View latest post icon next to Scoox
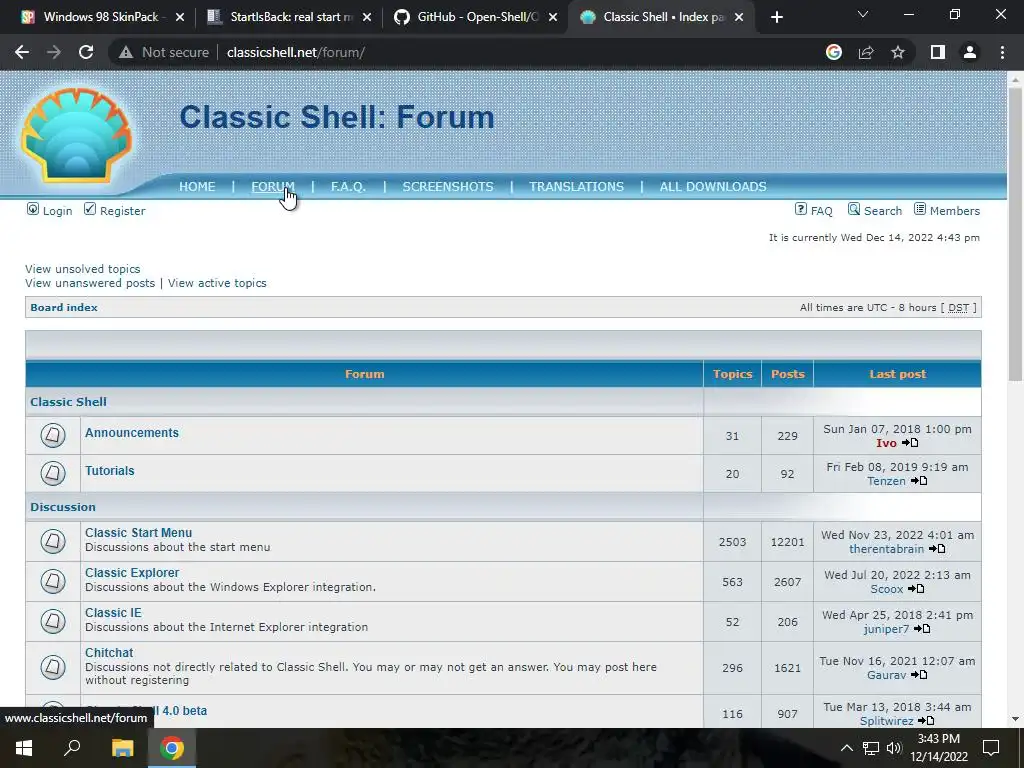The width and height of the screenshot is (1024, 768). point(916,589)
